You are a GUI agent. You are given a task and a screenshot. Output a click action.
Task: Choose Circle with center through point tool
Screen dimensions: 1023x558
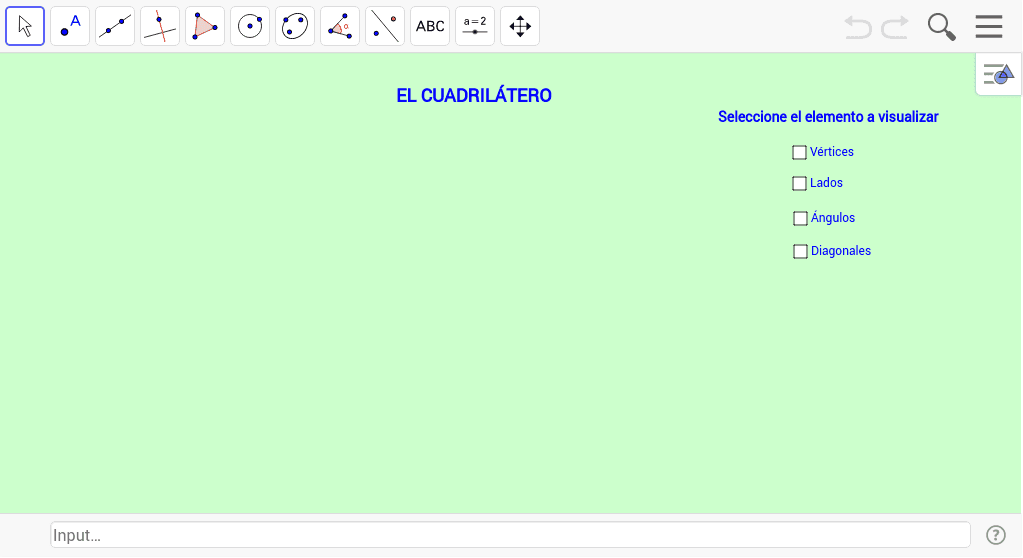pos(250,26)
